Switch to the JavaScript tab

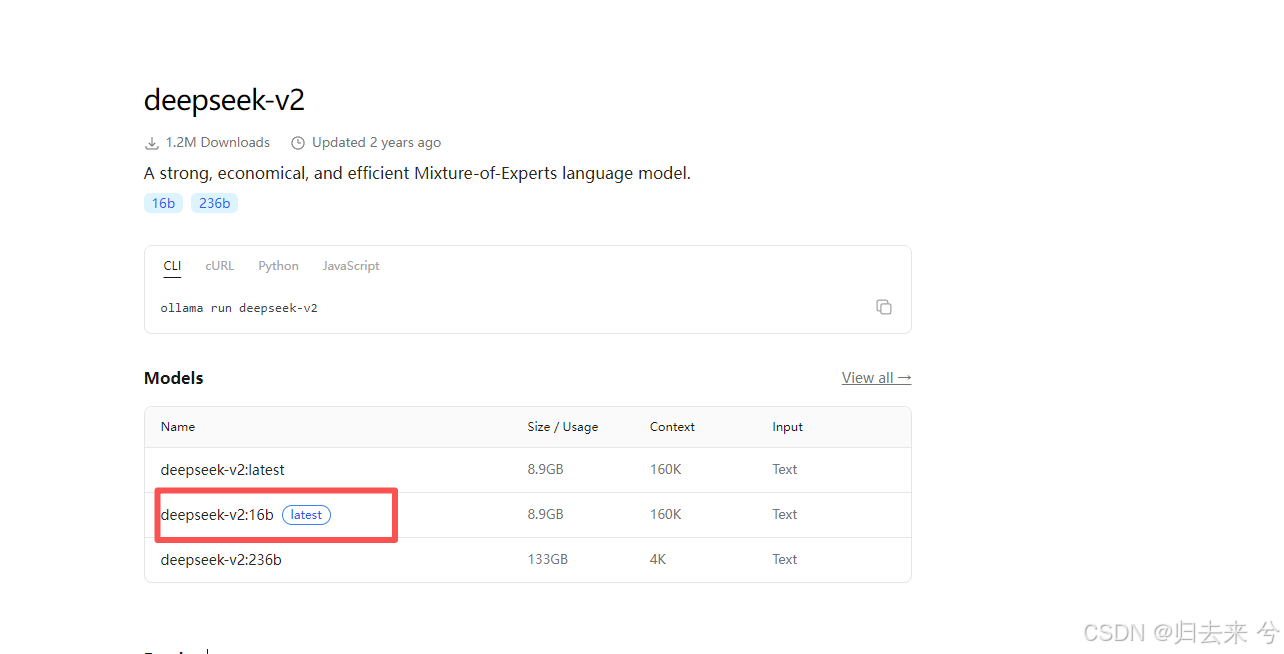coord(351,266)
